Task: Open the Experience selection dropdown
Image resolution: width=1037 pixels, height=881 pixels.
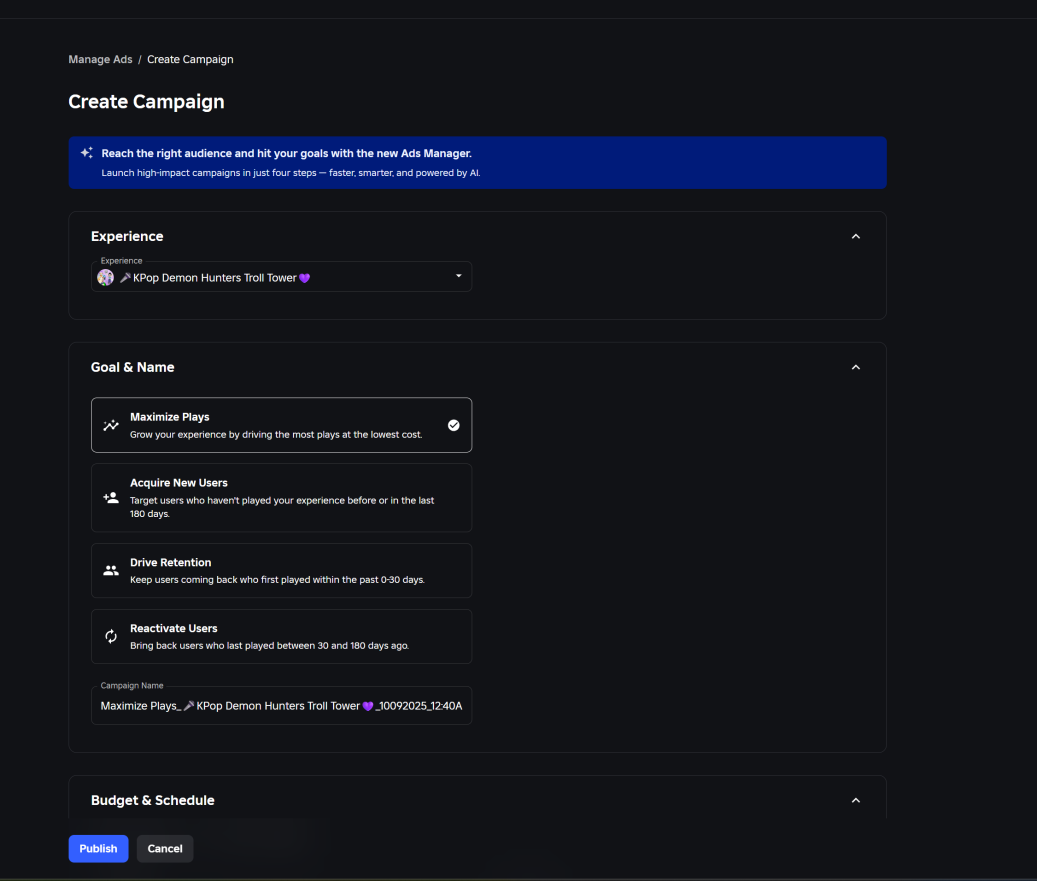Action: 458,276
